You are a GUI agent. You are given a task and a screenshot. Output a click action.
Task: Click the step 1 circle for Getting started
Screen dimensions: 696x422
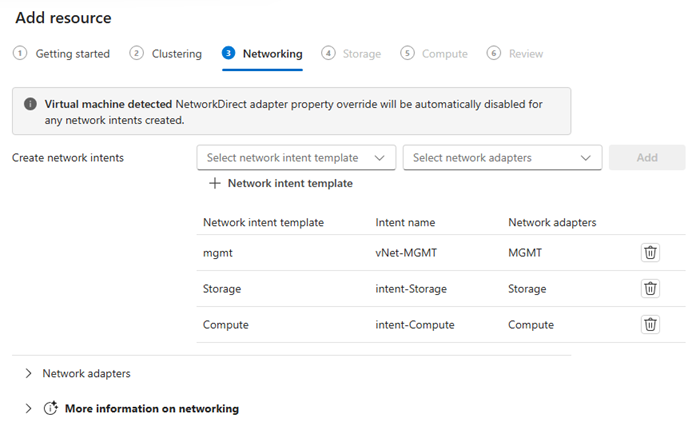20,53
